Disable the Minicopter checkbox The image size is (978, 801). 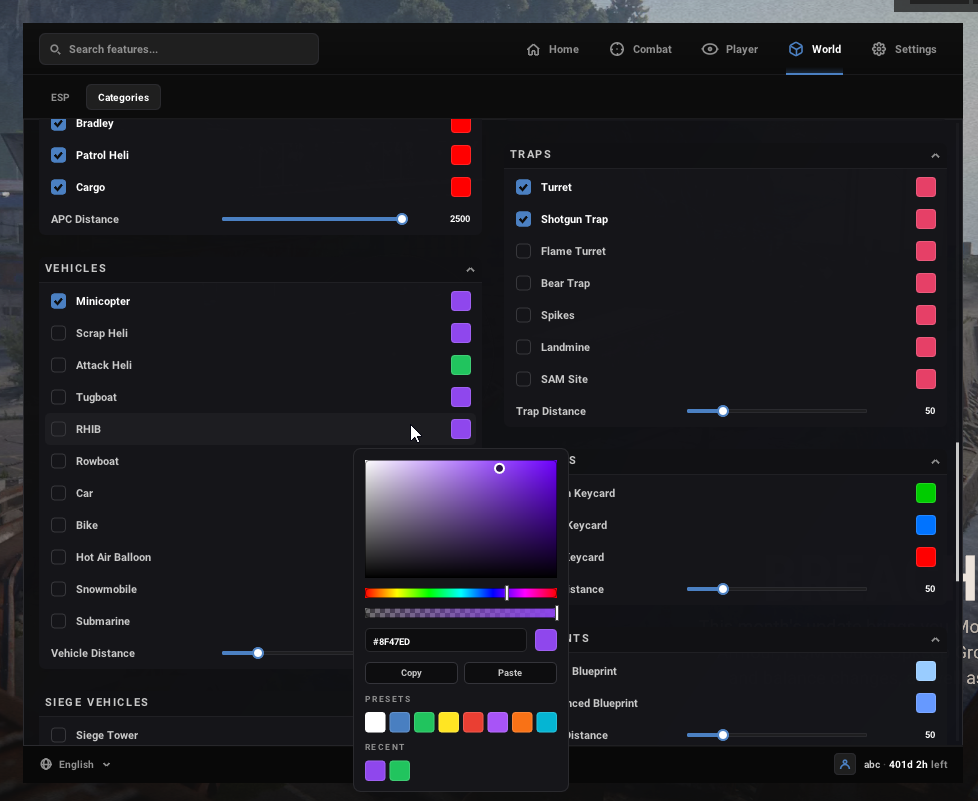(59, 301)
